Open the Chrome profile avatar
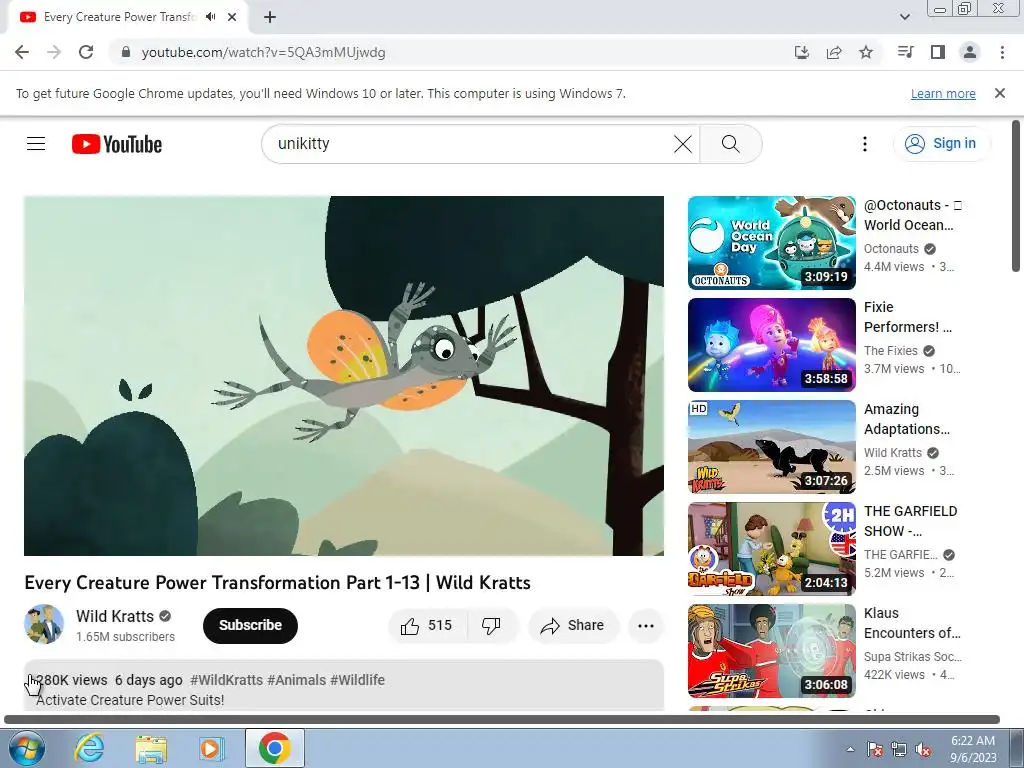This screenshot has width=1024, height=768. 970,52
